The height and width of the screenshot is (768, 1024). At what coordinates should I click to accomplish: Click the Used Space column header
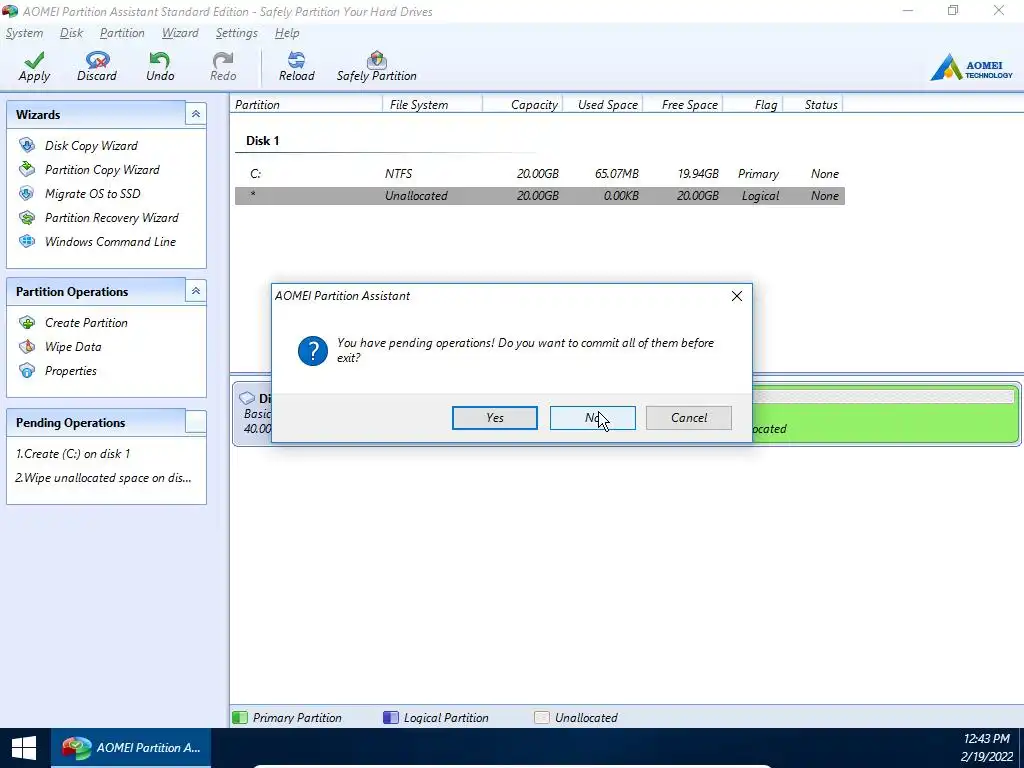602,104
